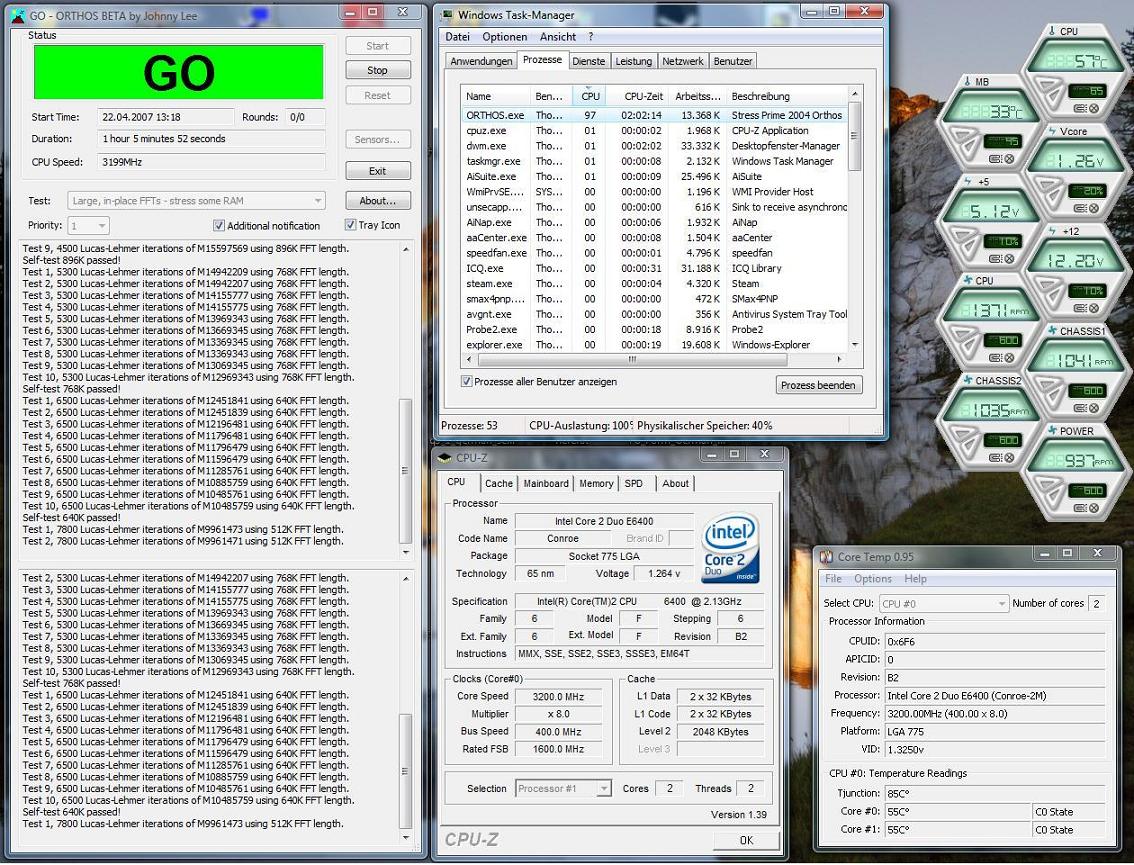This screenshot has height=865, width=1134.
Task: Open the Options menu in Core Temp
Action: [x=873, y=579]
